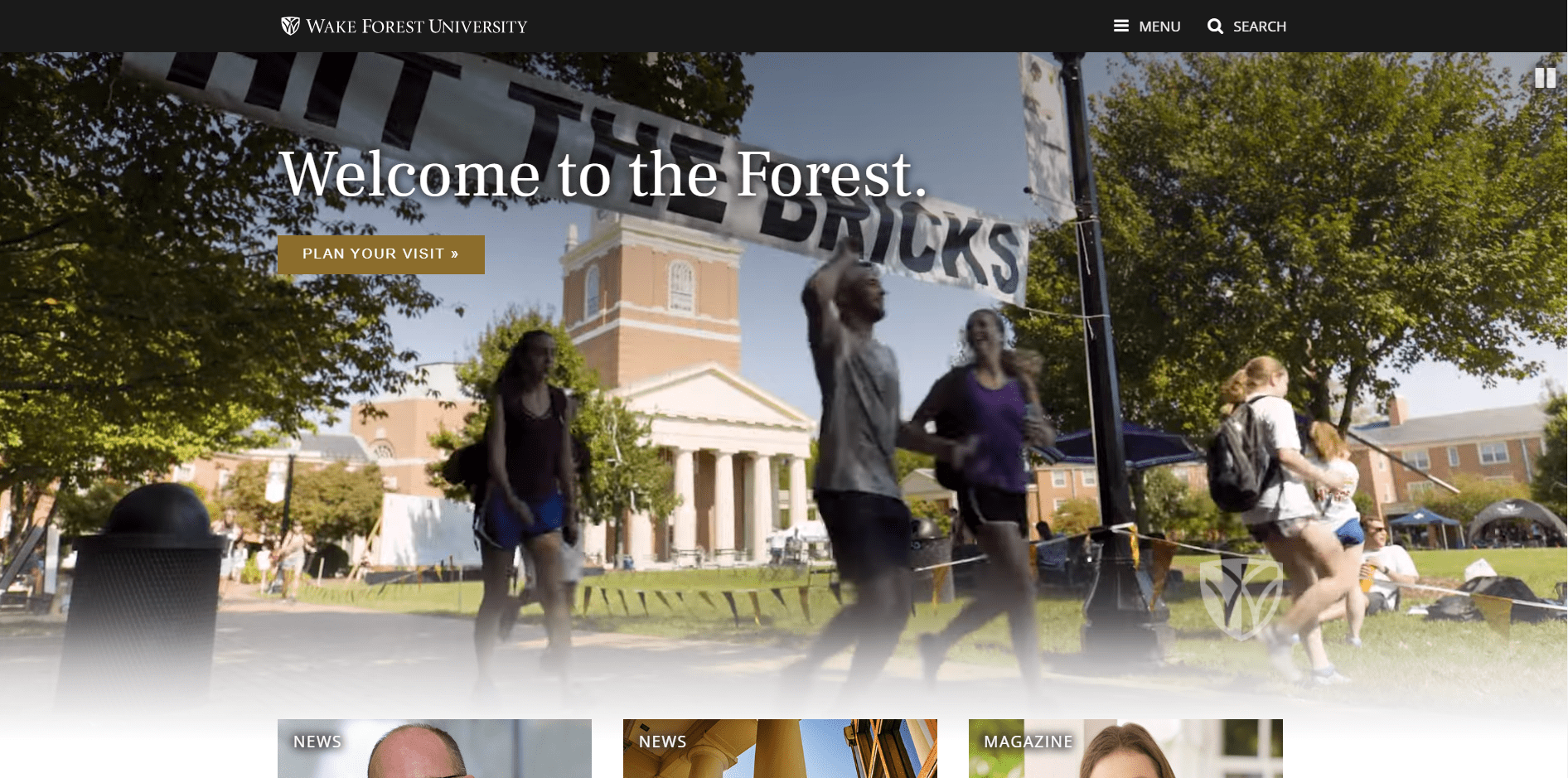Screen dimensions: 1568x778
Task: Select the SEARCH item in the header
Action: point(1261,26)
